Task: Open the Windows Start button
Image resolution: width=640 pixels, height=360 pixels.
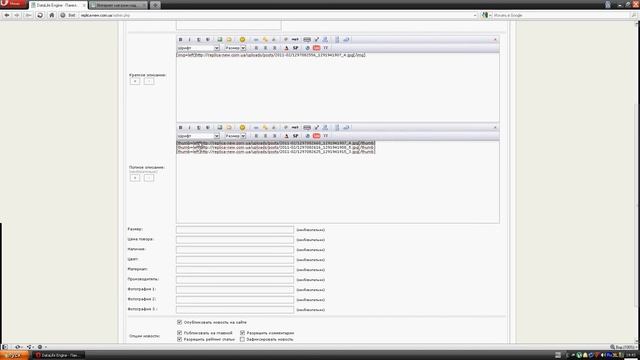Action: point(14,355)
